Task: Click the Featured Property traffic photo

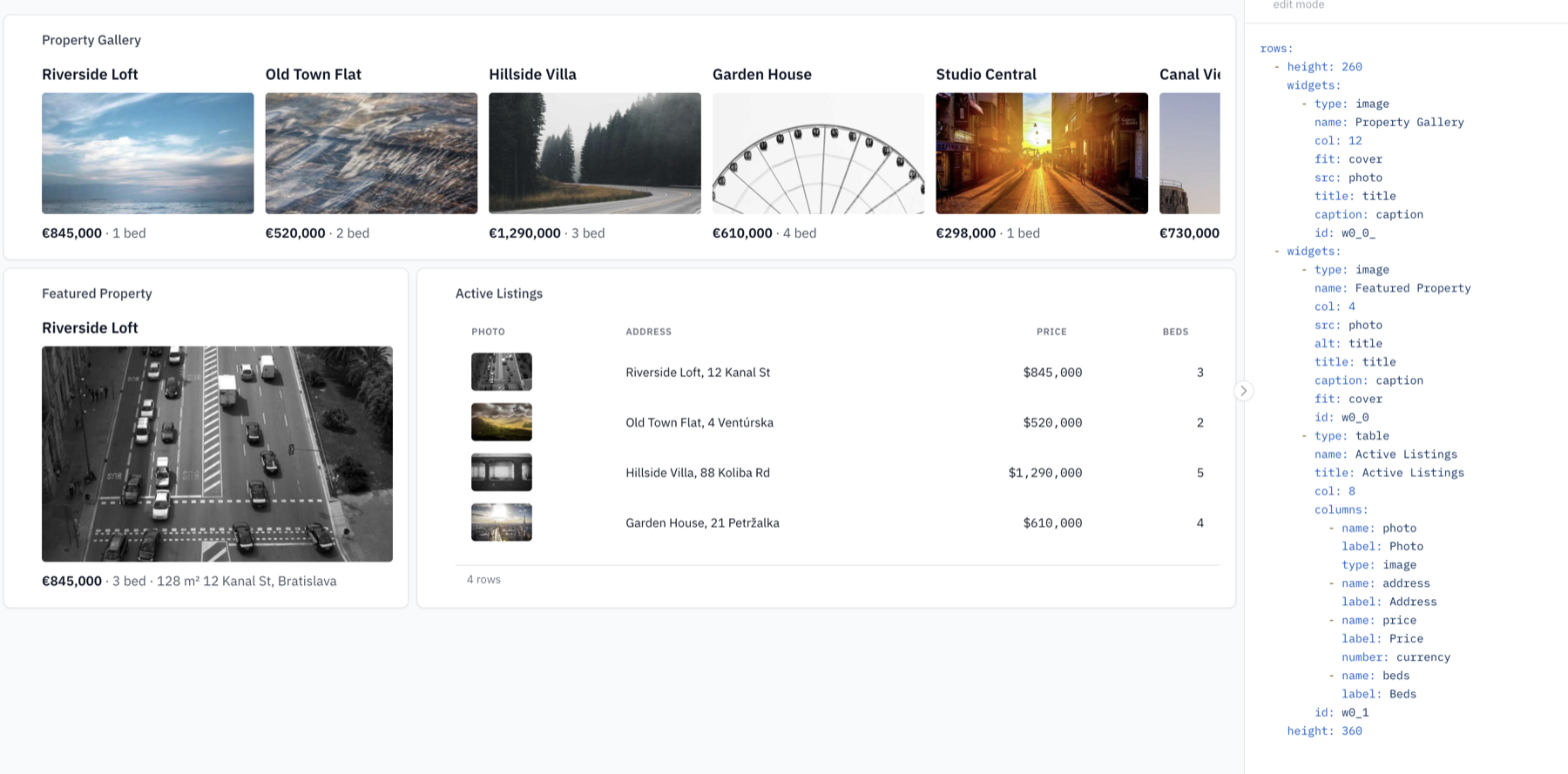Action: 217,454
